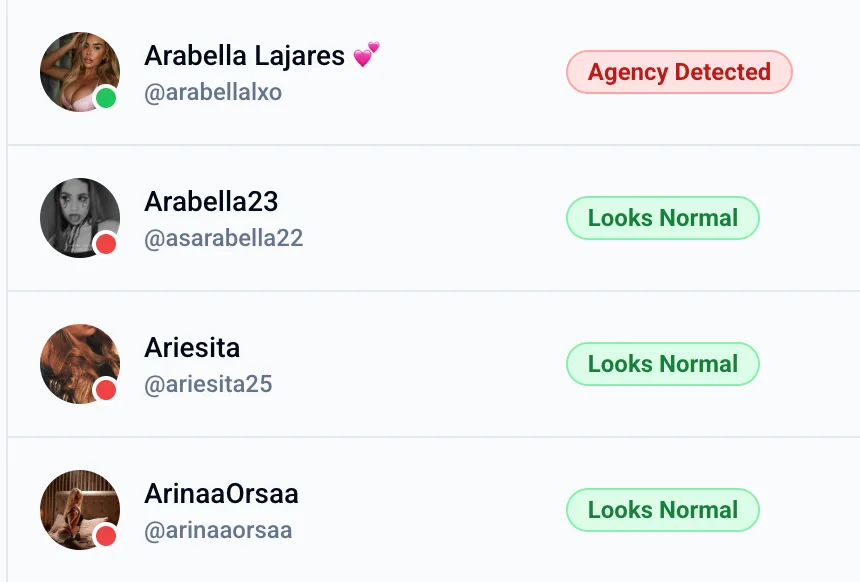The width and height of the screenshot is (860, 582).
Task: Click the green online status dot on arabellalxo
Action: point(103,98)
